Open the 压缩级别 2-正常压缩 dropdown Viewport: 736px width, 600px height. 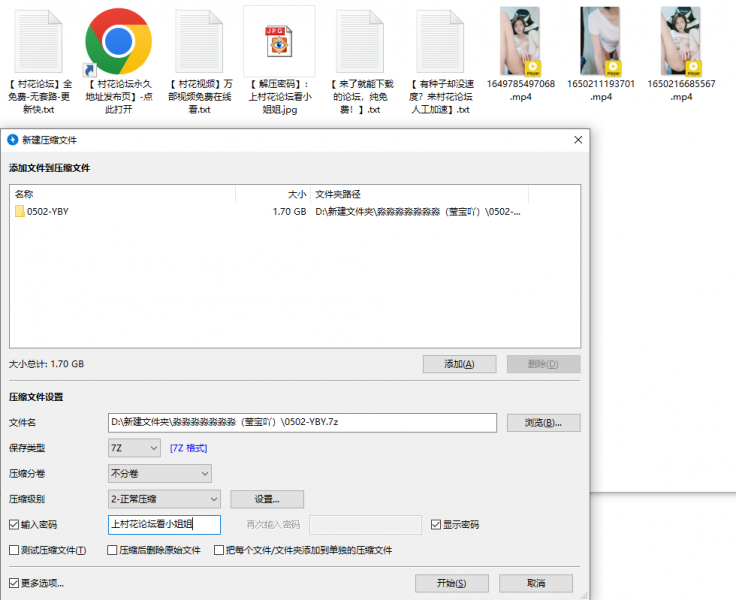pos(164,499)
